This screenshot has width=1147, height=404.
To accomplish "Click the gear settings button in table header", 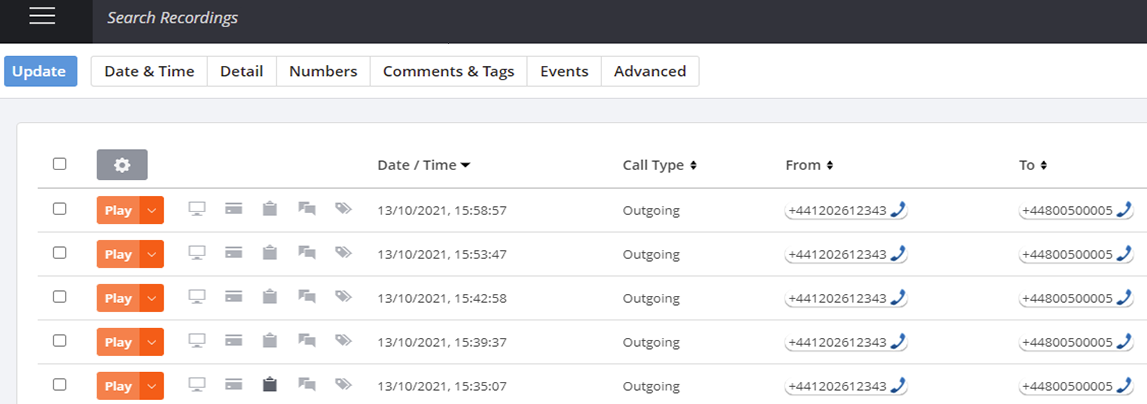I will click(x=122, y=165).
